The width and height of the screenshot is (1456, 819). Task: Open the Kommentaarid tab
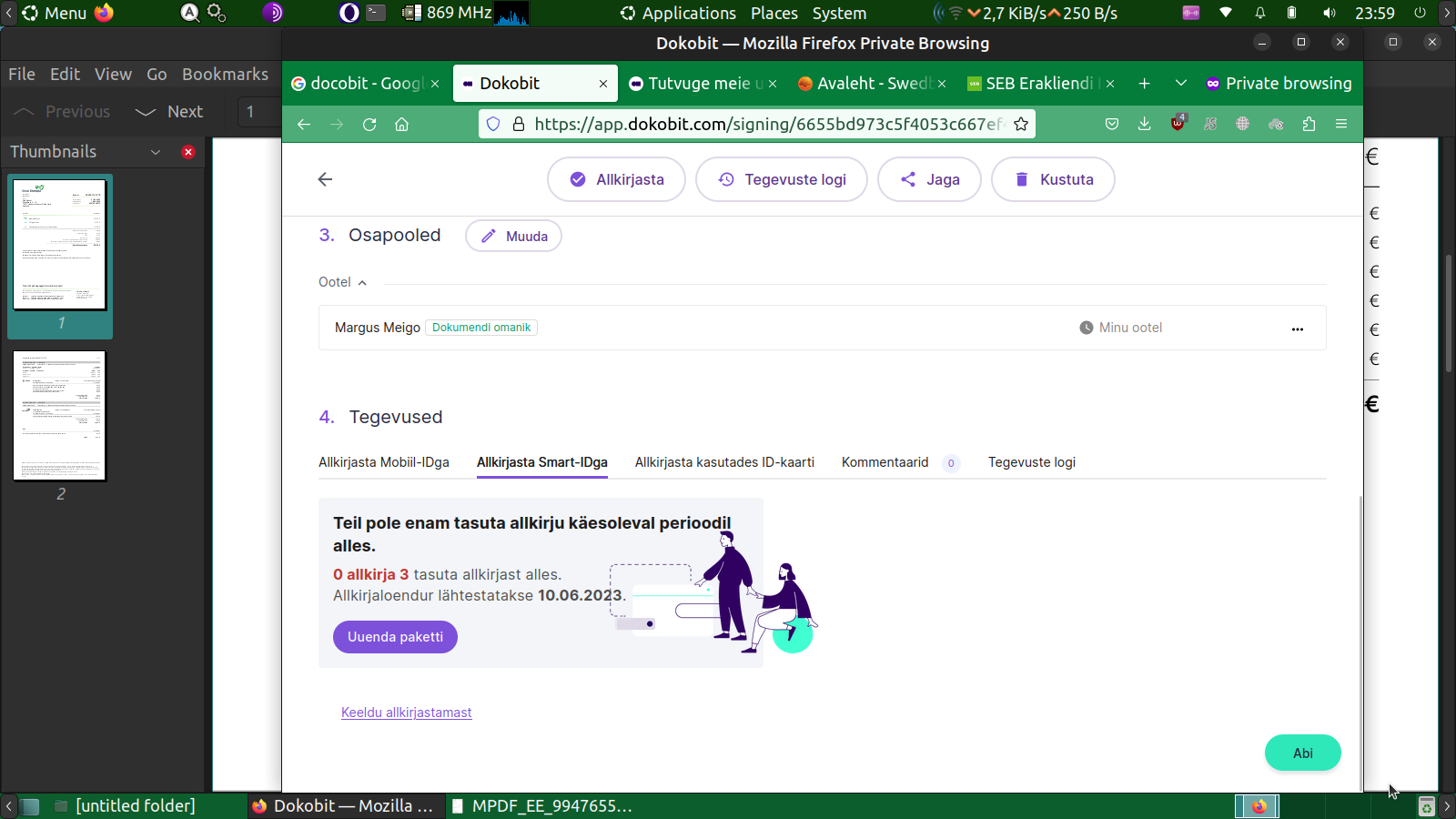[x=900, y=462]
